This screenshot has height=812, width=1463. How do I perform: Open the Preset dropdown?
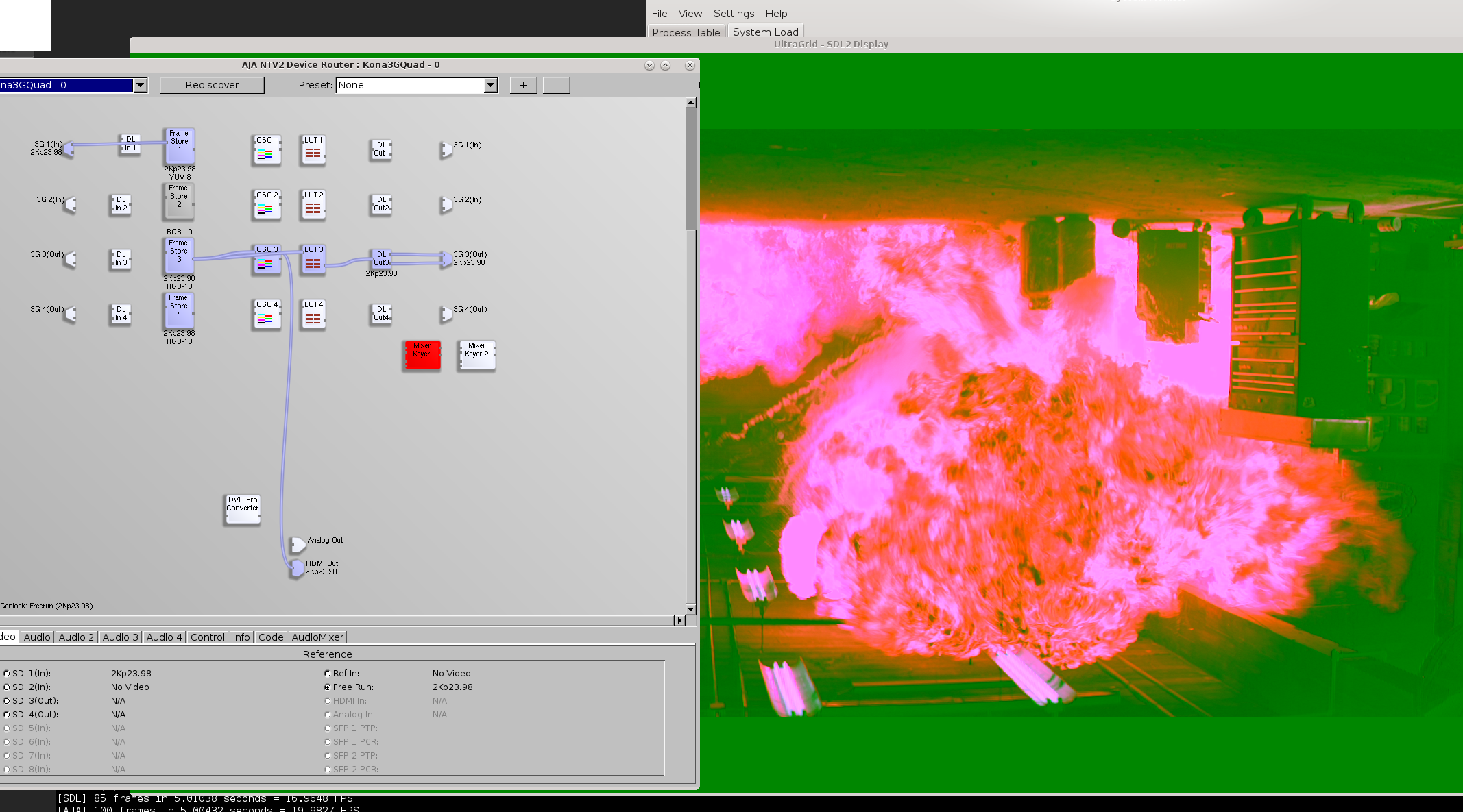pos(489,85)
